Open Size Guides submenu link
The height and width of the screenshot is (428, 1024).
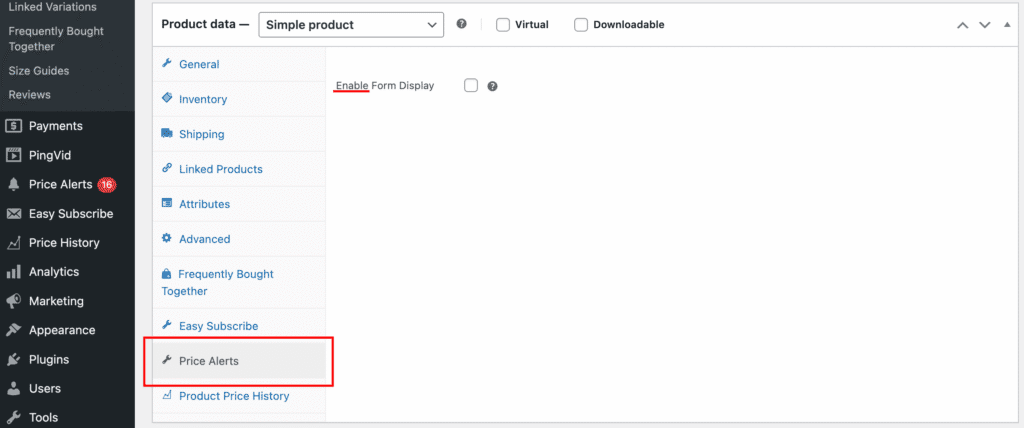[38, 71]
